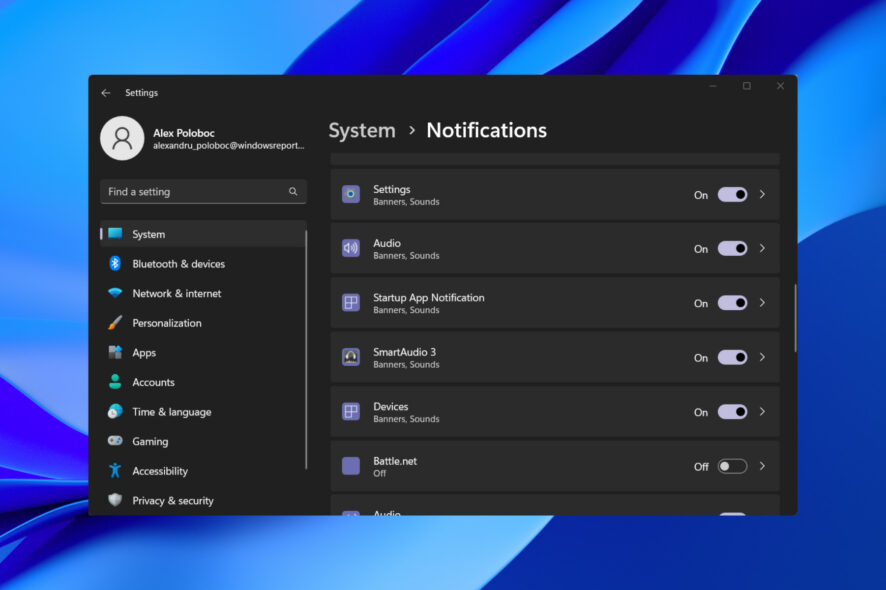Expand Startup App Notification settings
This screenshot has width=886, height=590.
[763, 303]
